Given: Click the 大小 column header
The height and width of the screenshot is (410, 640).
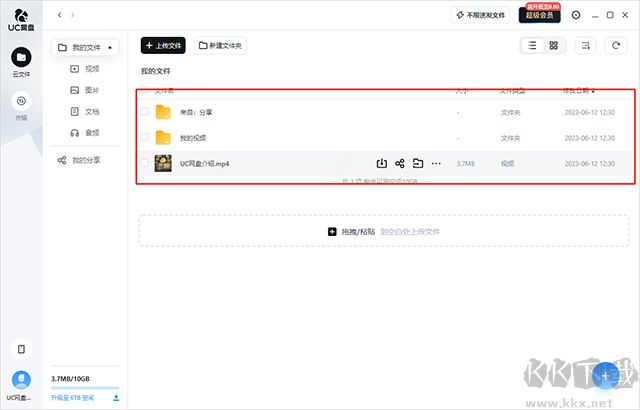Looking at the screenshot, I should [462, 91].
